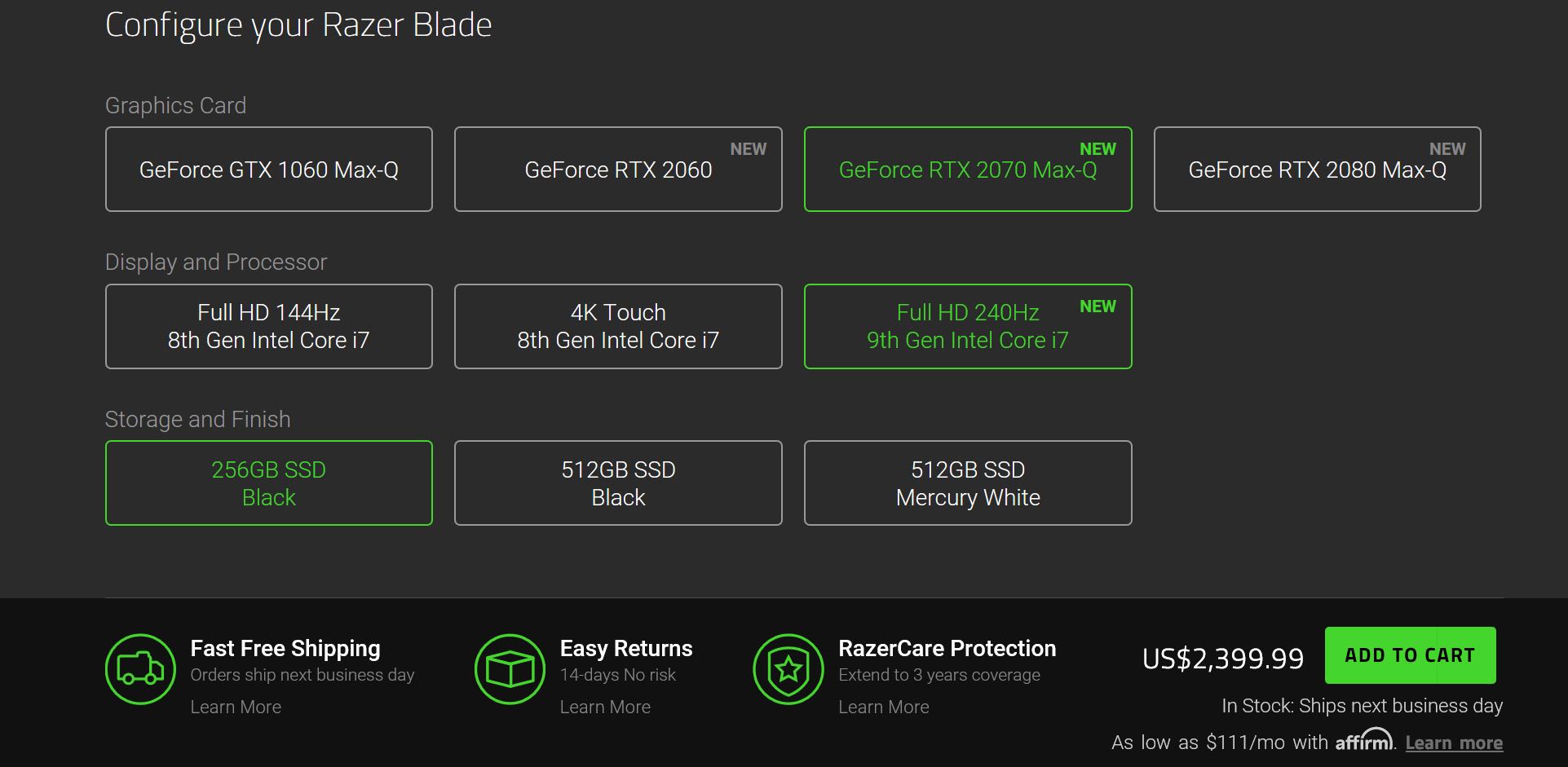
Task: Click the Affirm logo
Action: [x=1363, y=741]
